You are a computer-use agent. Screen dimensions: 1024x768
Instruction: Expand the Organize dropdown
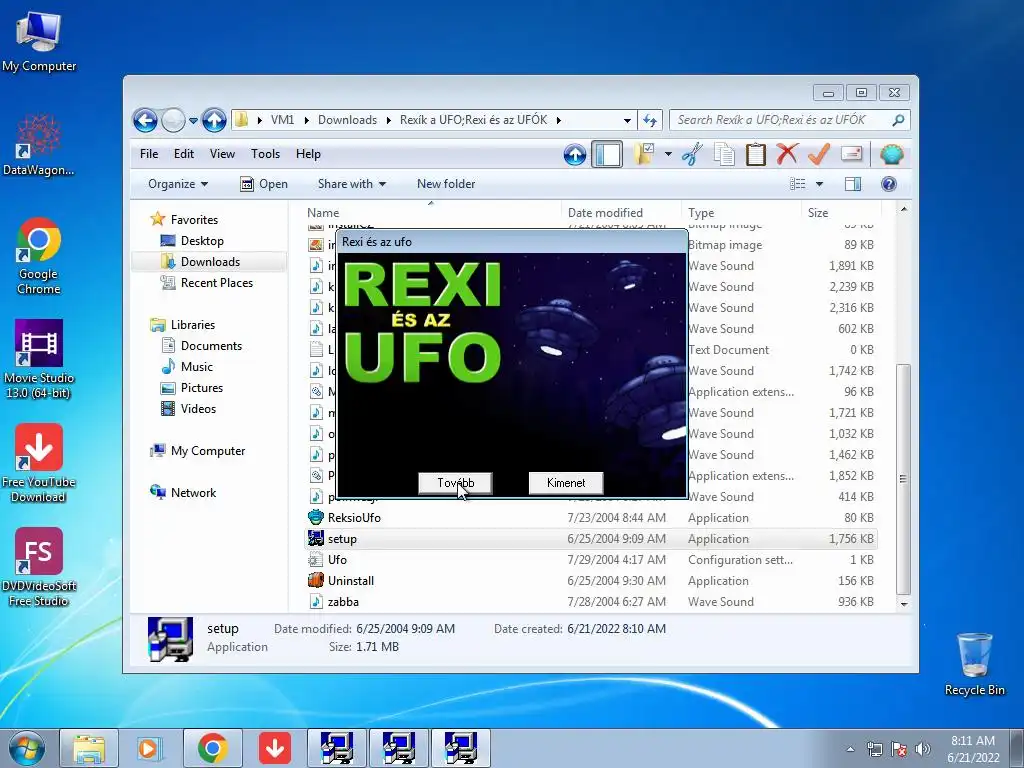click(x=178, y=184)
